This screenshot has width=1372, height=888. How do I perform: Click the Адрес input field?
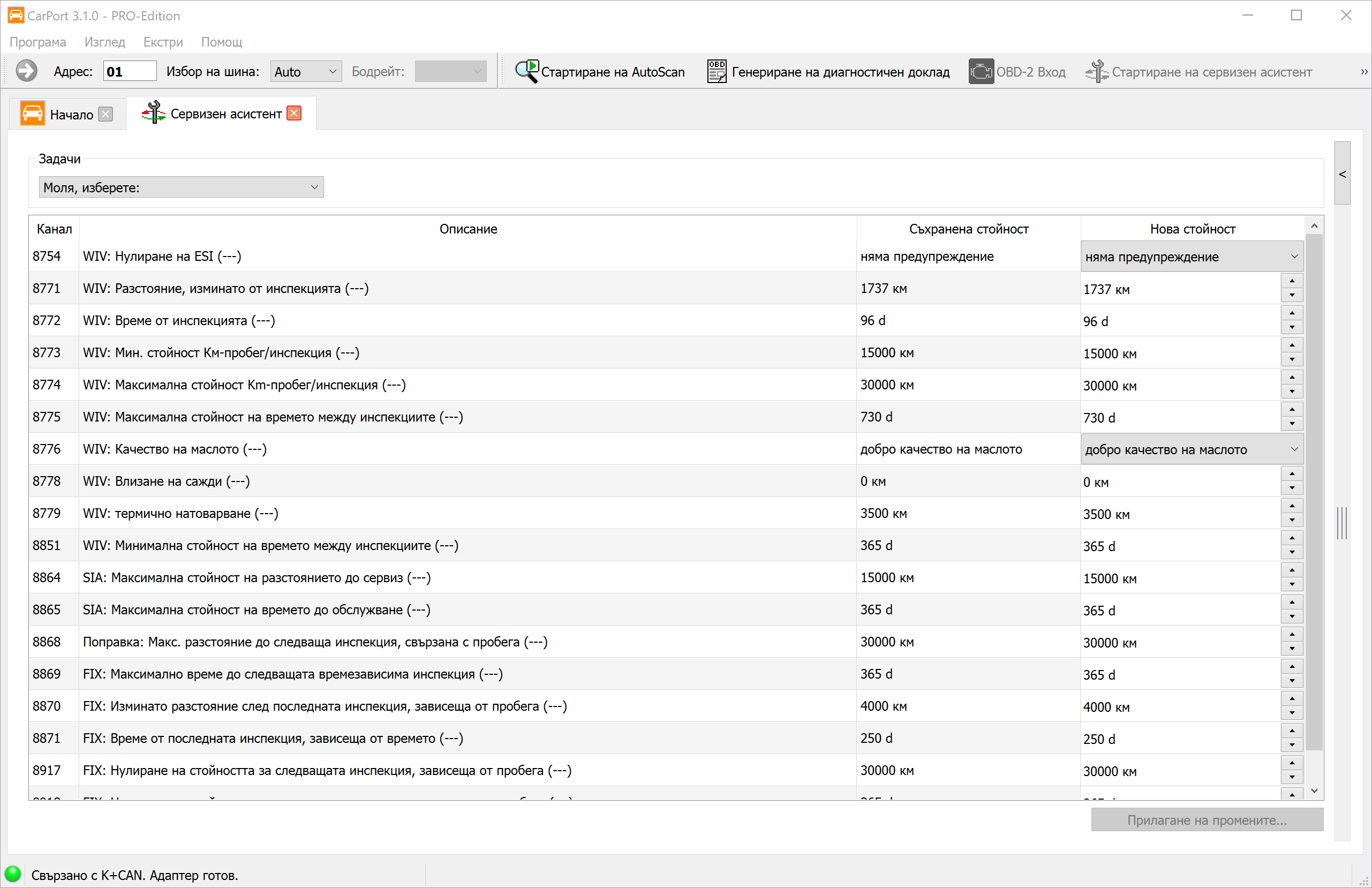[130, 72]
